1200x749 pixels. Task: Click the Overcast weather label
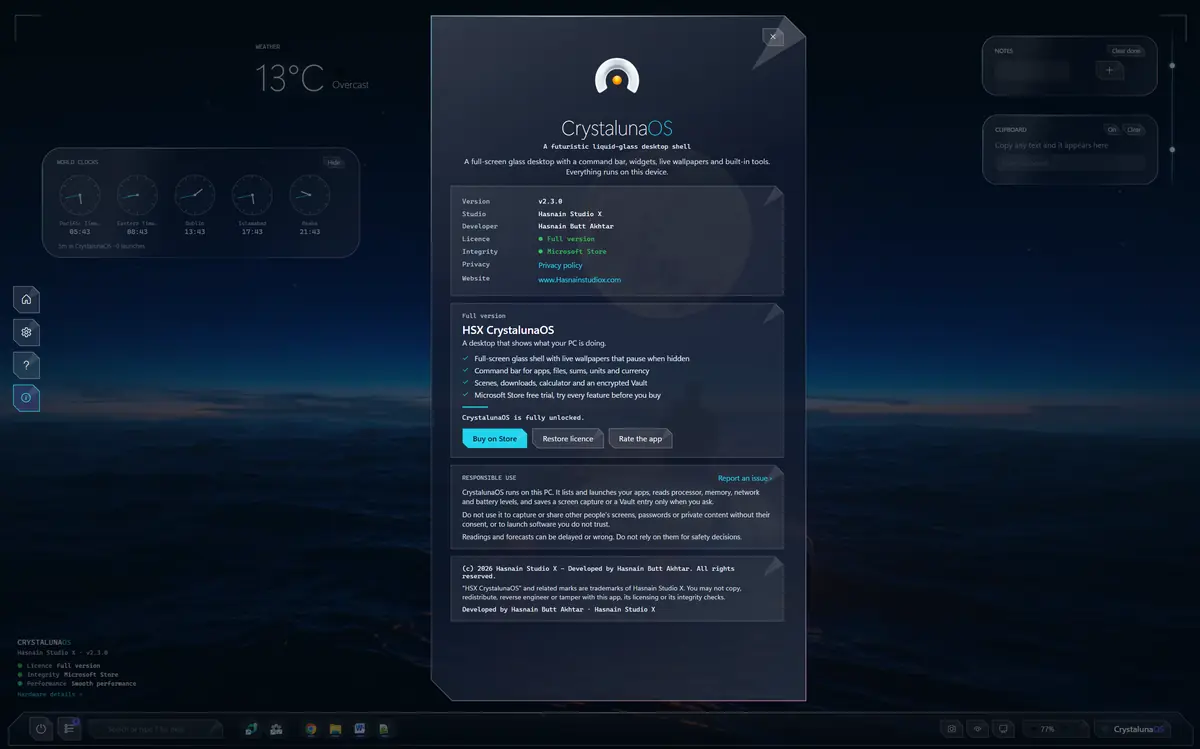(x=350, y=85)
